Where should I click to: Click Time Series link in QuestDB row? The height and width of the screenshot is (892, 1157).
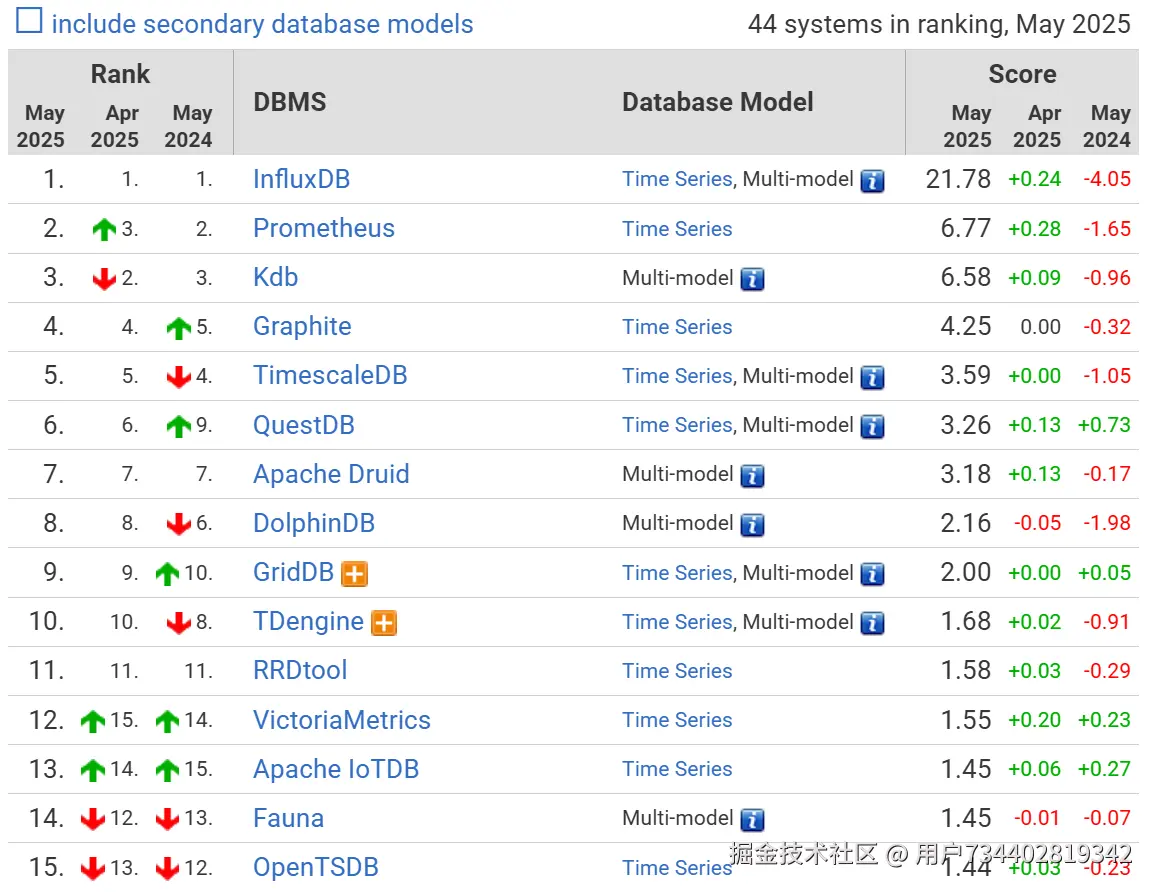(677, 426)
